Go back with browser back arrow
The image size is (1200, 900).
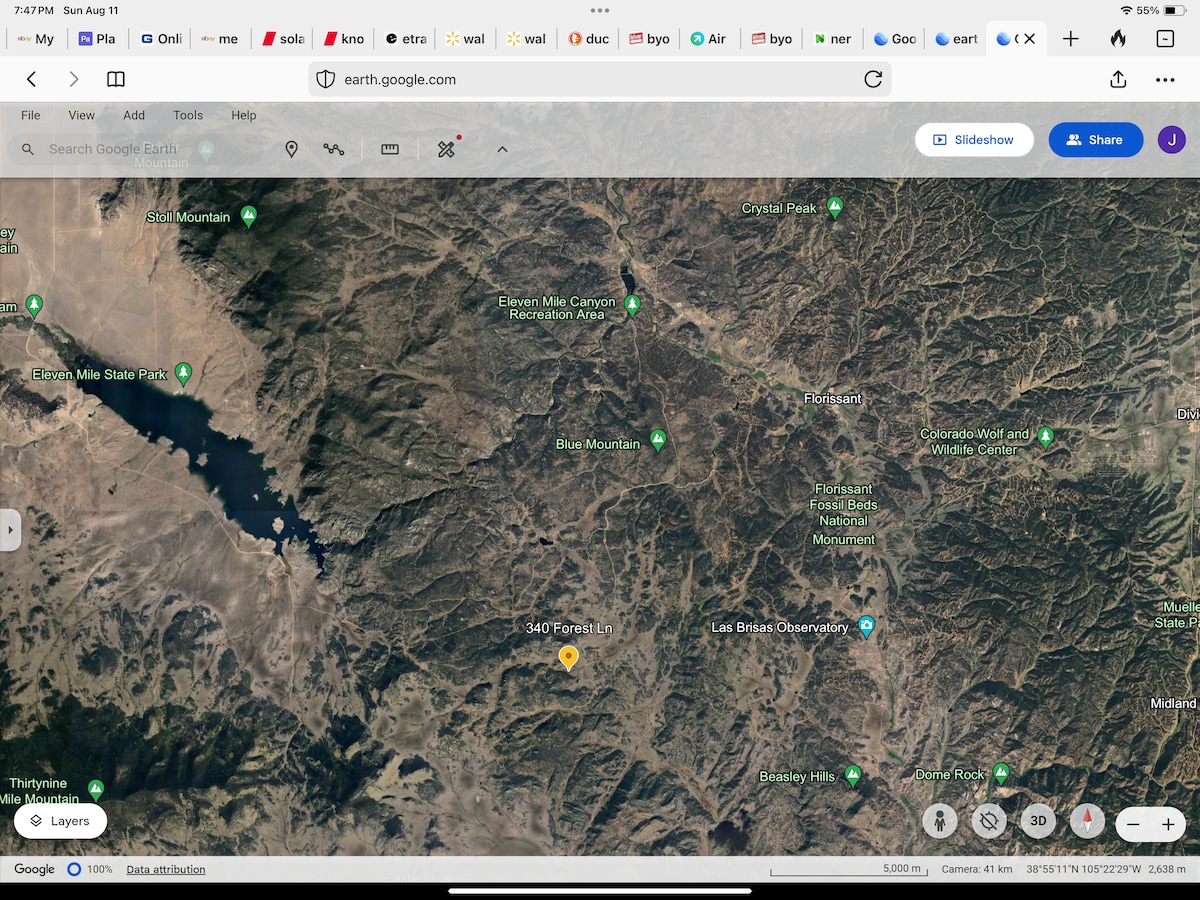[x=32, y=79]
